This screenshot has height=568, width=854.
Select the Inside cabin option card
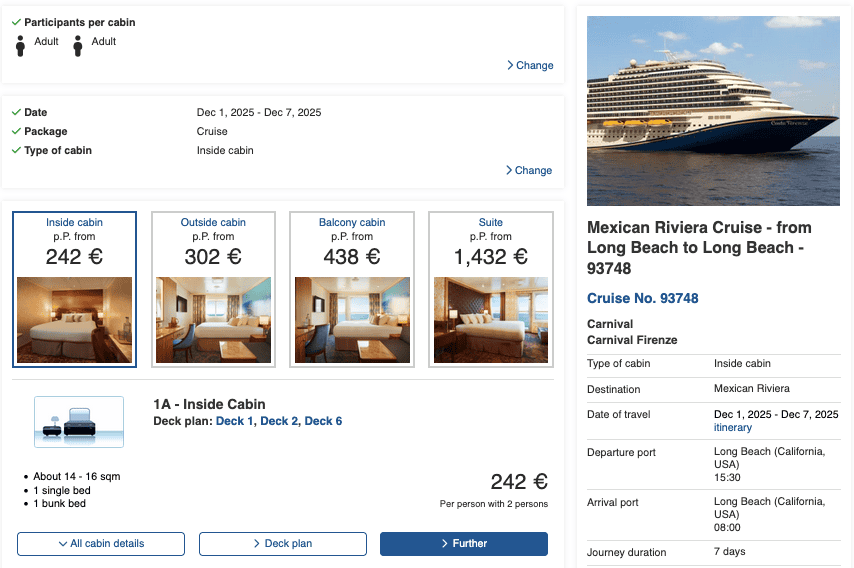(75, 289)
